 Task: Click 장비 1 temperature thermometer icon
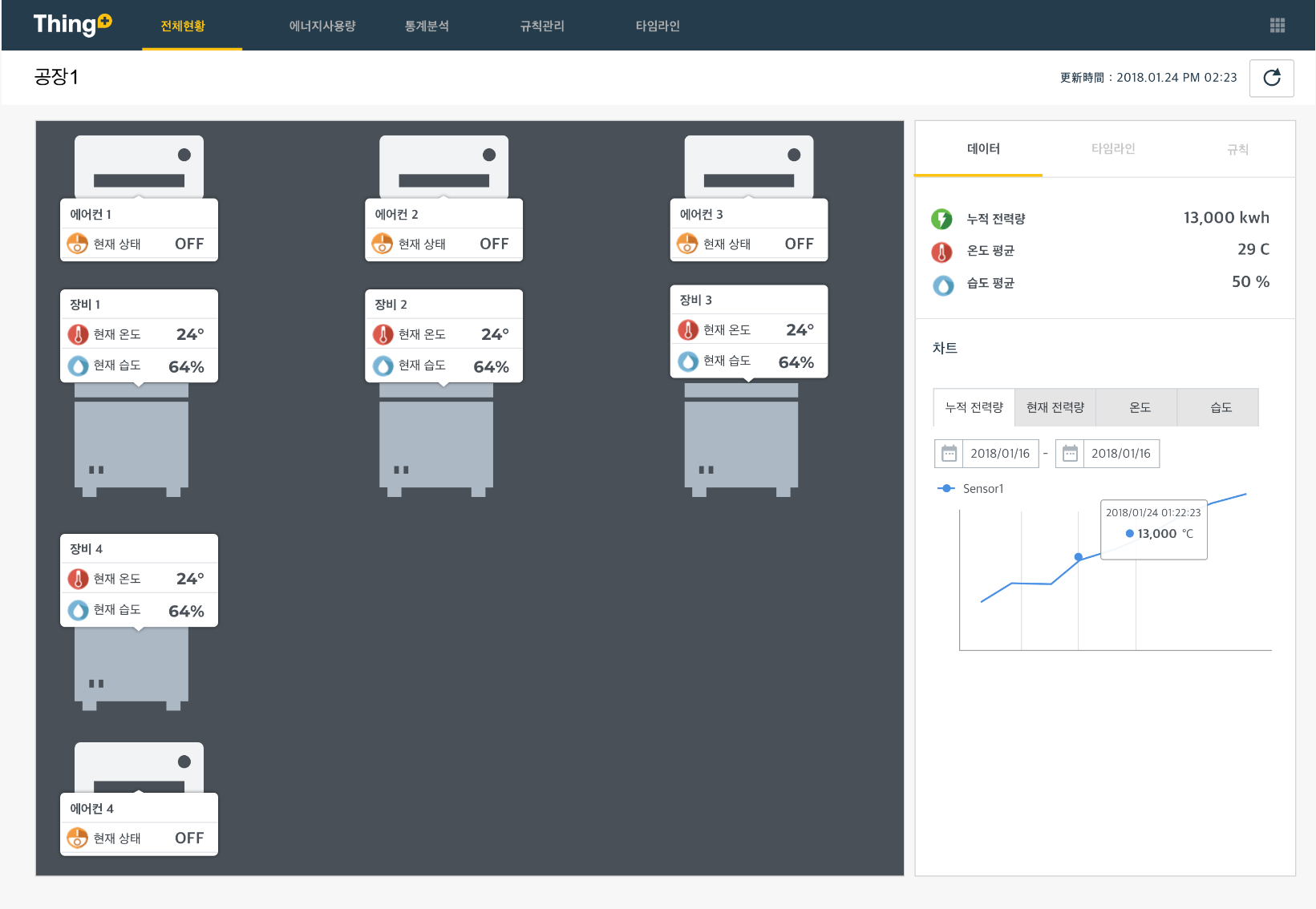point(78,334)
